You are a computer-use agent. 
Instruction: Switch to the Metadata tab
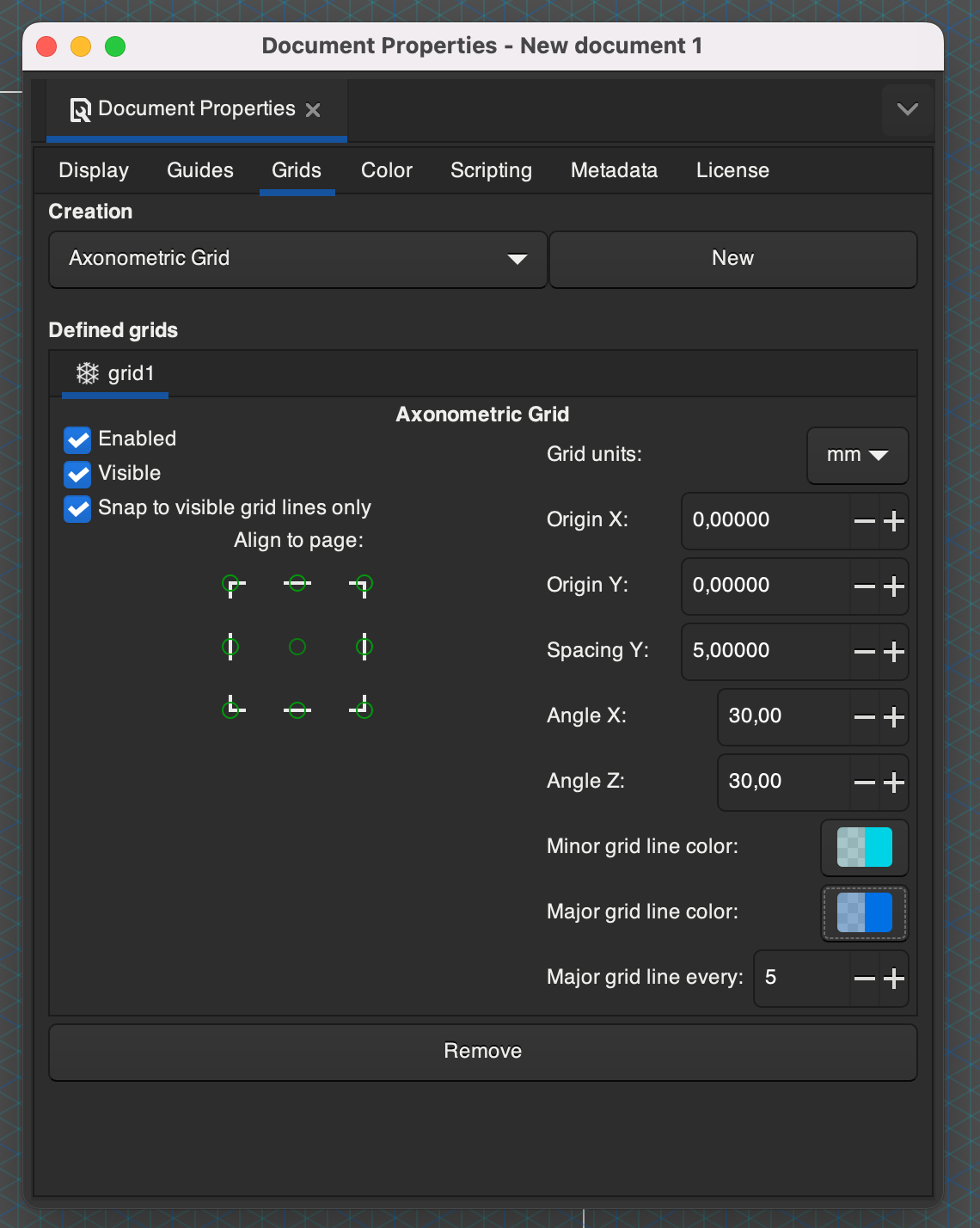point(614,170)
